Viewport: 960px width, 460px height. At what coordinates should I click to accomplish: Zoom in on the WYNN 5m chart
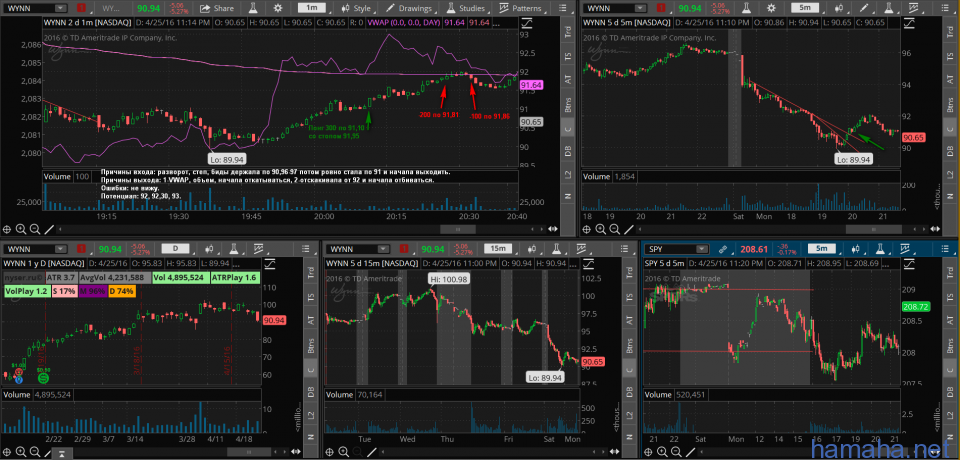point(600,229)
